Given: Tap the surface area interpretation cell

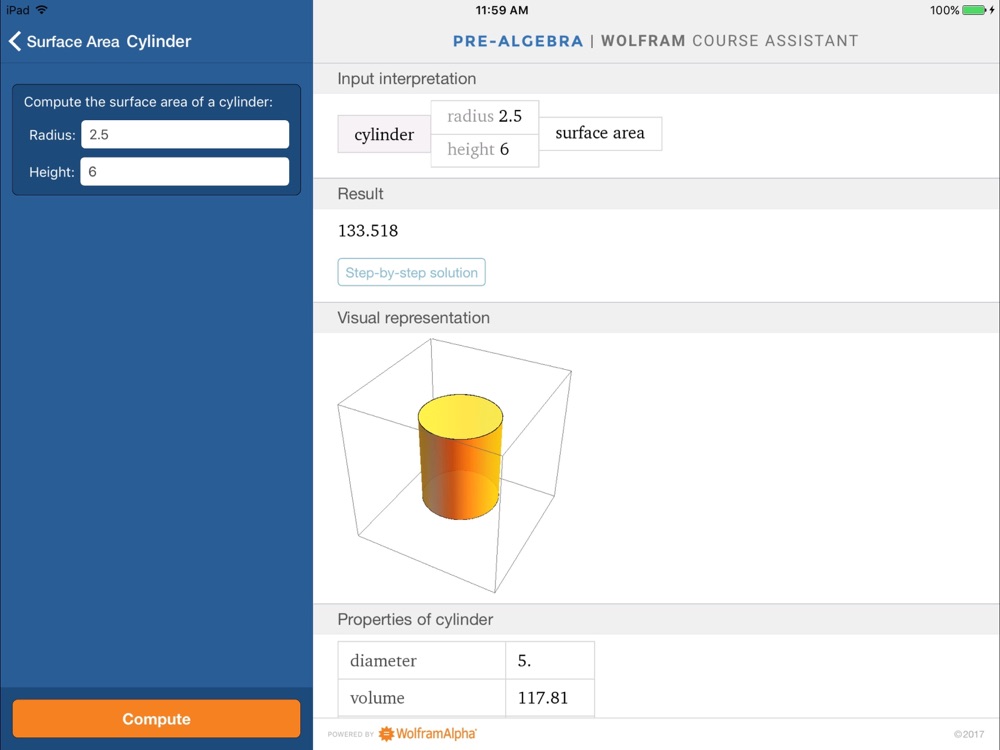Looking at the screenshot, I should (x=600, y=133).
